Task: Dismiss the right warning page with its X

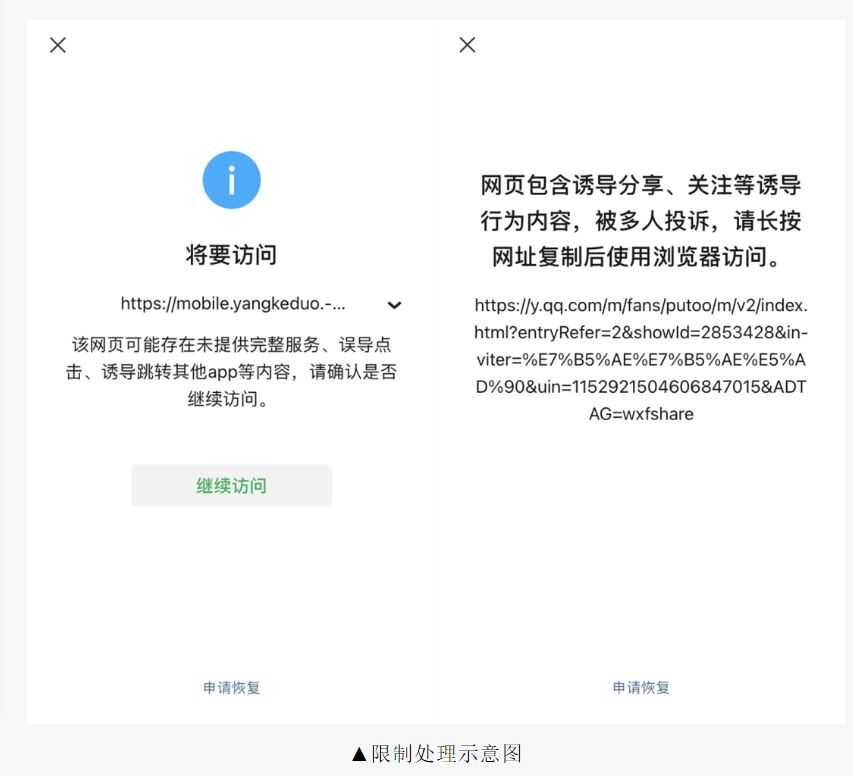Action: pos(466,44)
